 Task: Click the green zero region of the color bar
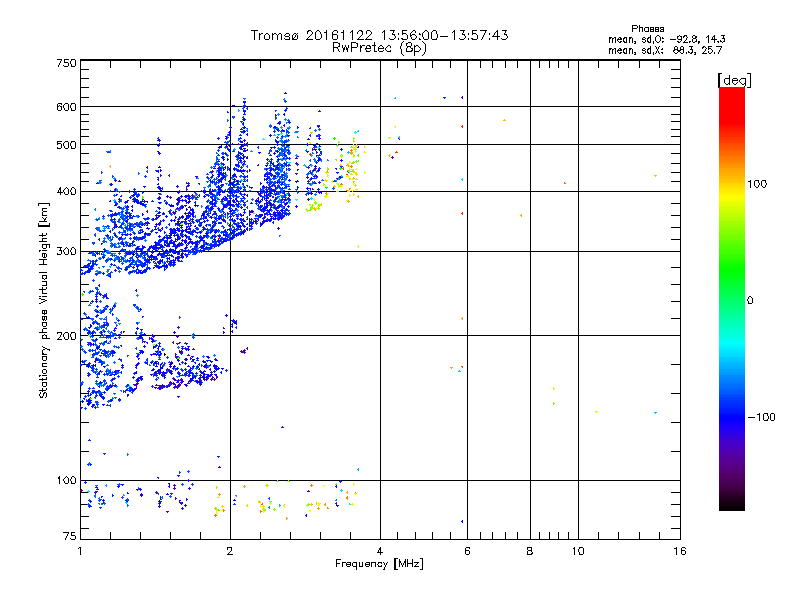point(732,300)
